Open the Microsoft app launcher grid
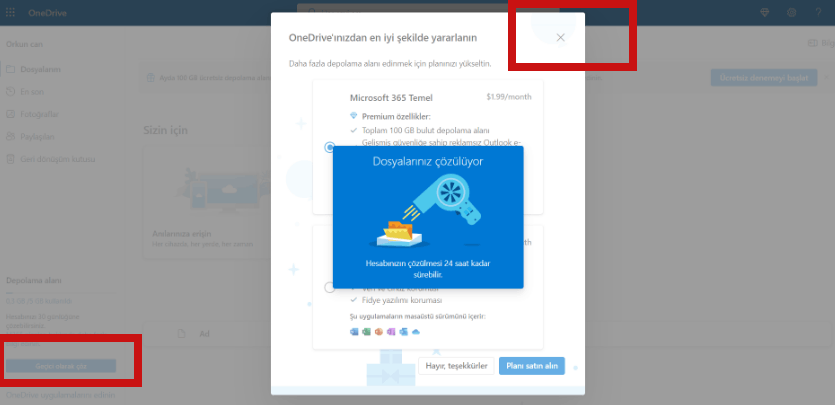Viewport: 835px width, 405px height. click(x=10, y=13)
